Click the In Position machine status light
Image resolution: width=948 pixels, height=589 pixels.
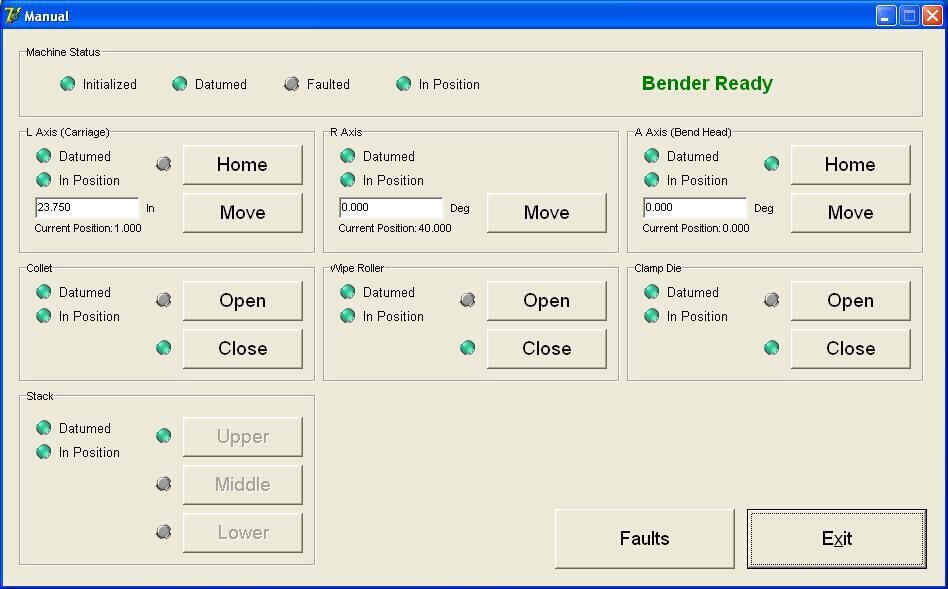(404, 84)
